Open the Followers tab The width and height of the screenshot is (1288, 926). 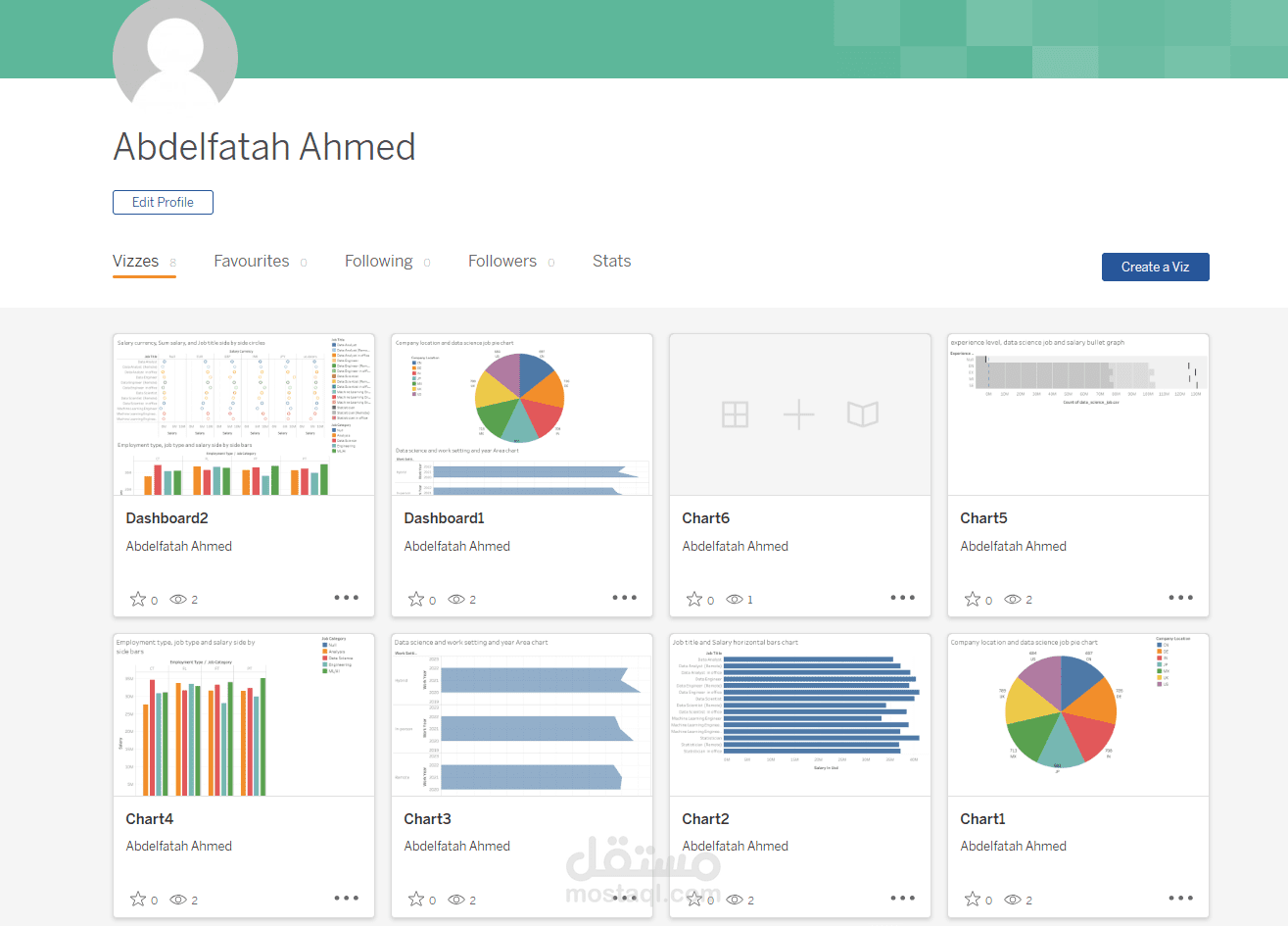(511, 262)
